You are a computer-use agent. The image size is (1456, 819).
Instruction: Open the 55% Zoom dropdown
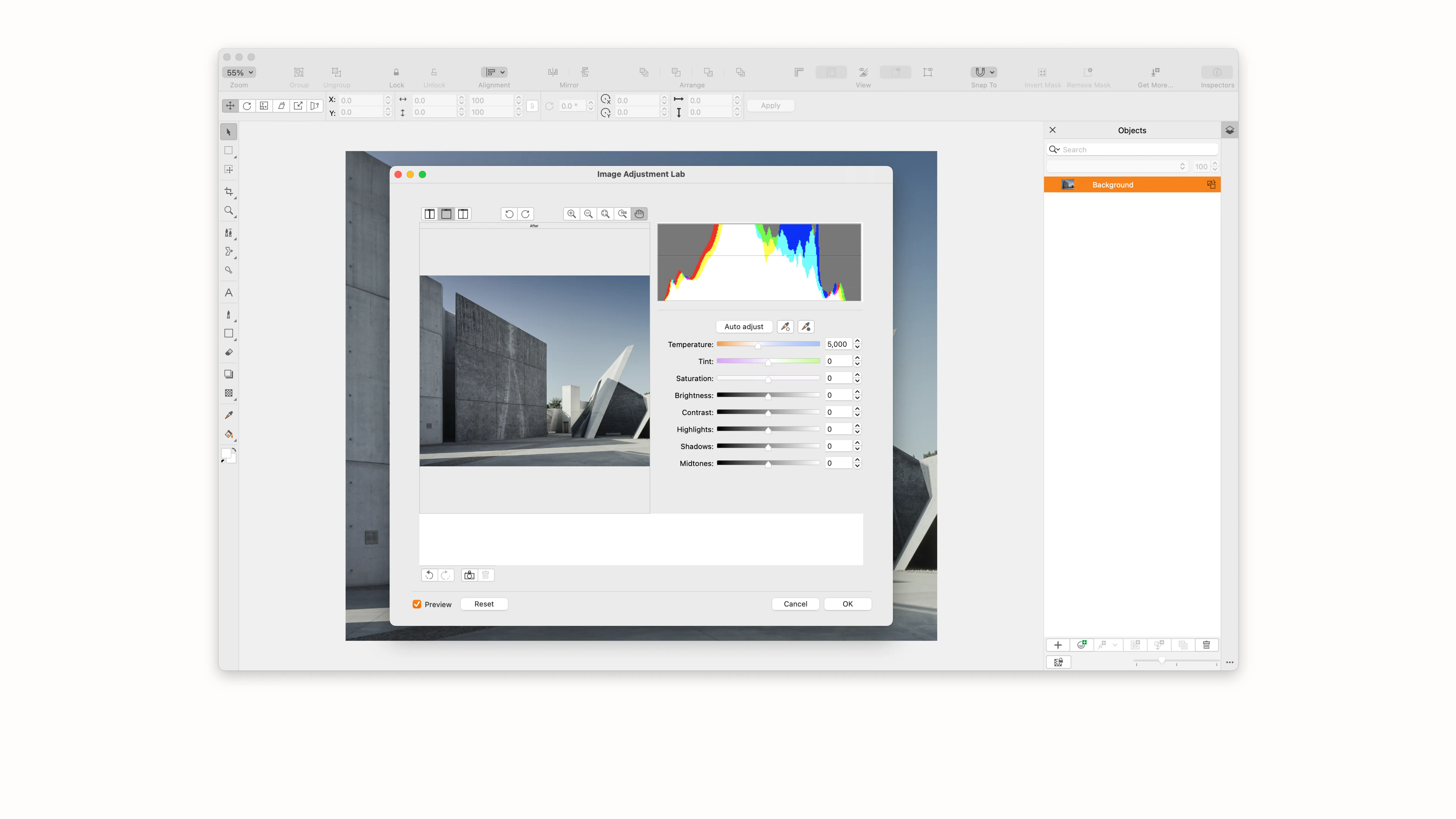coord(239,72)
